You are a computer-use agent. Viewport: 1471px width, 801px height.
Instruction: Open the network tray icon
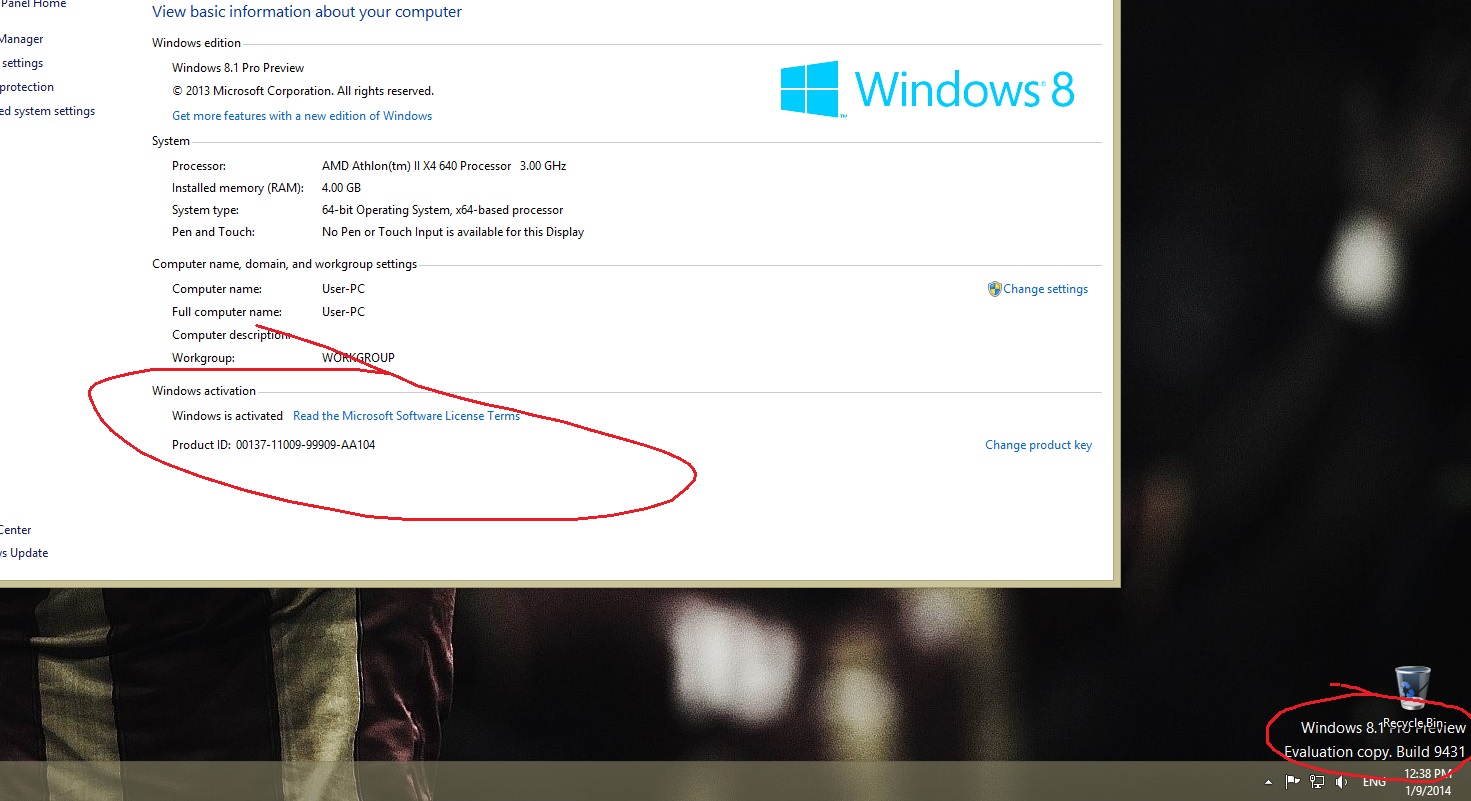pos(1317,781)
